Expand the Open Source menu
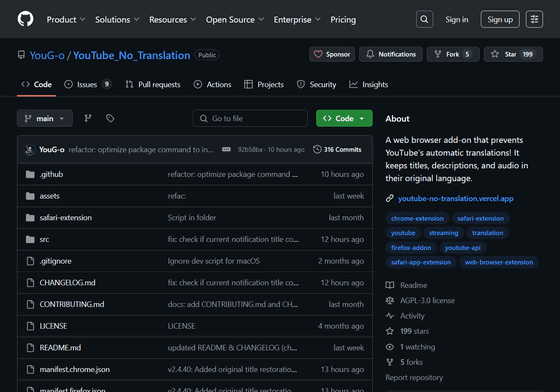Image resolution: width=560 pixels, height=392 pixels. [235, 20]
